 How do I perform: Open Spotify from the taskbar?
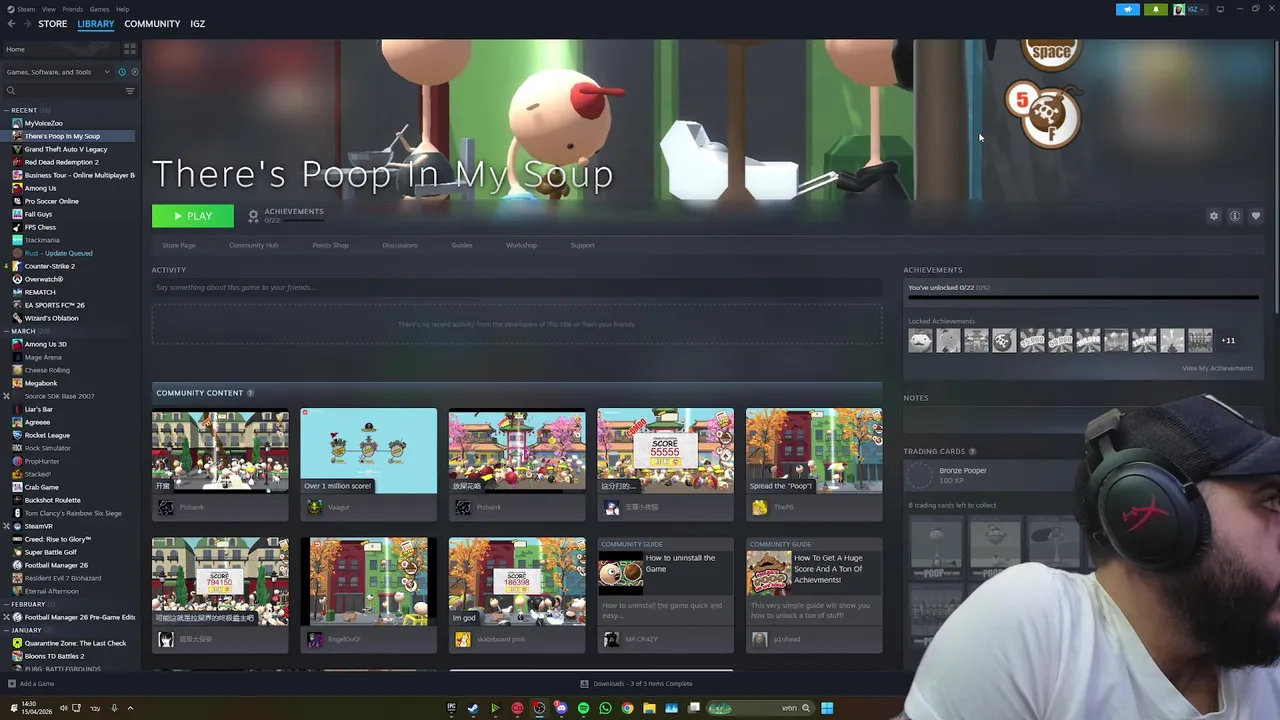(x=583, y=708)
